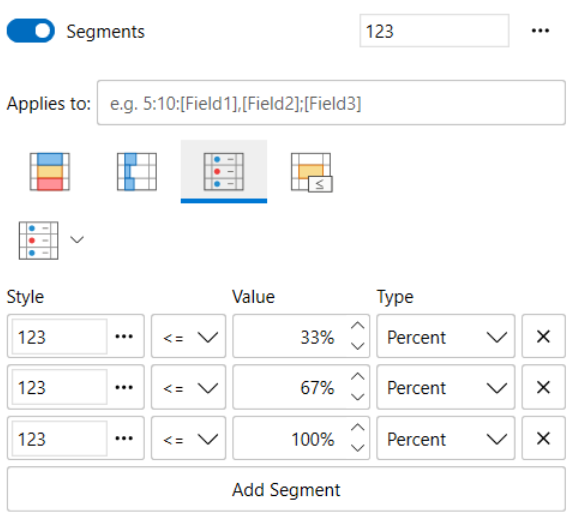This screenshot has width=572, height=513.
Task: Open the <= operator dropdown for 100% row
Action: [189, 438]
